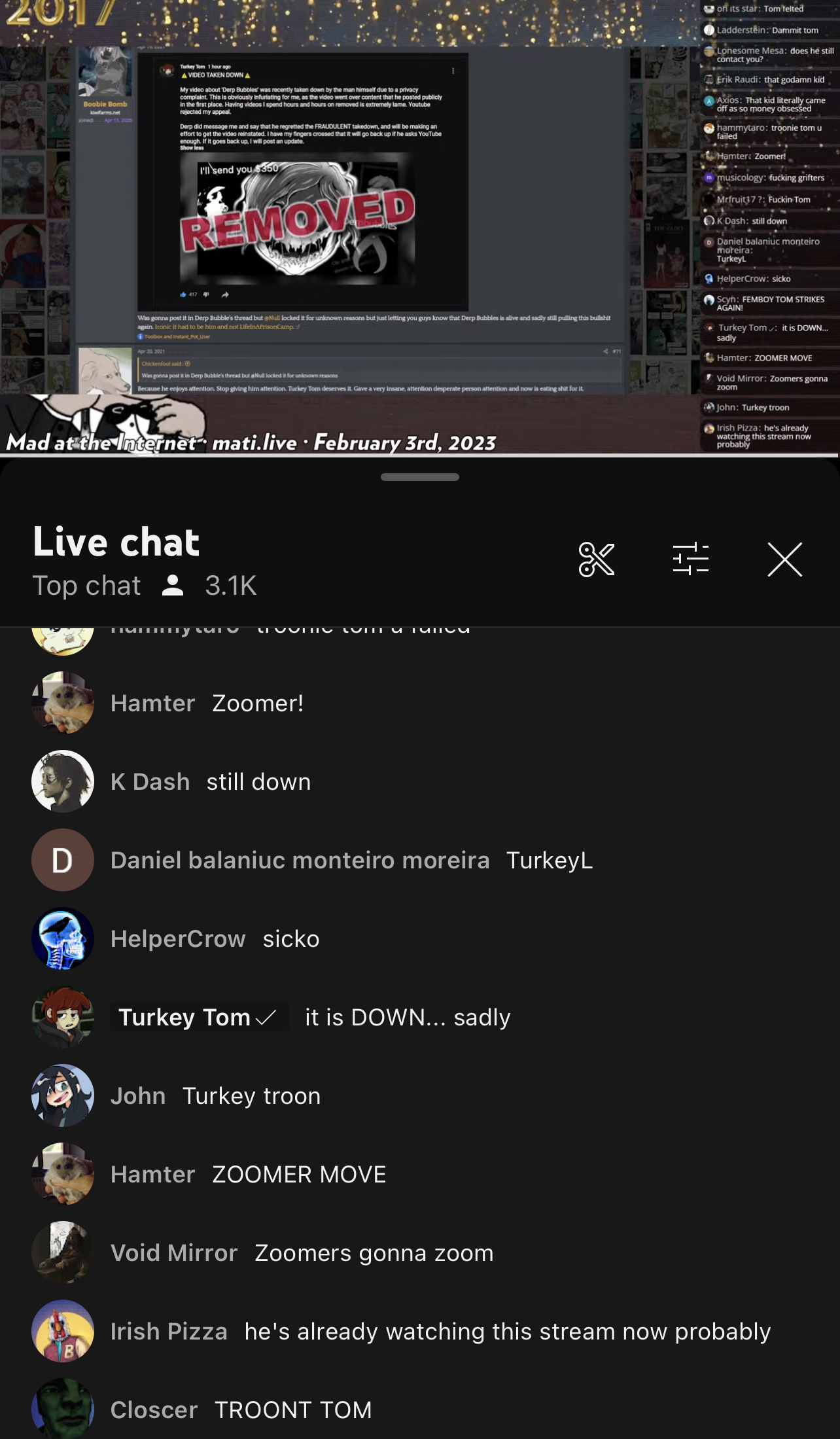The height and width of the screenshot is (1439, 840).
Task: Grab the chat sheet drag handle
Action: (420, 477)
